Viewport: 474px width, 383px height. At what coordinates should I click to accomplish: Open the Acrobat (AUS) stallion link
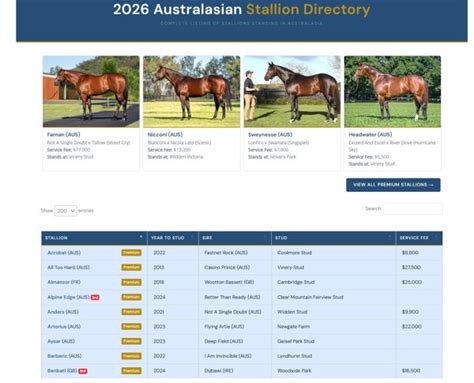click(x=64, y=253)
